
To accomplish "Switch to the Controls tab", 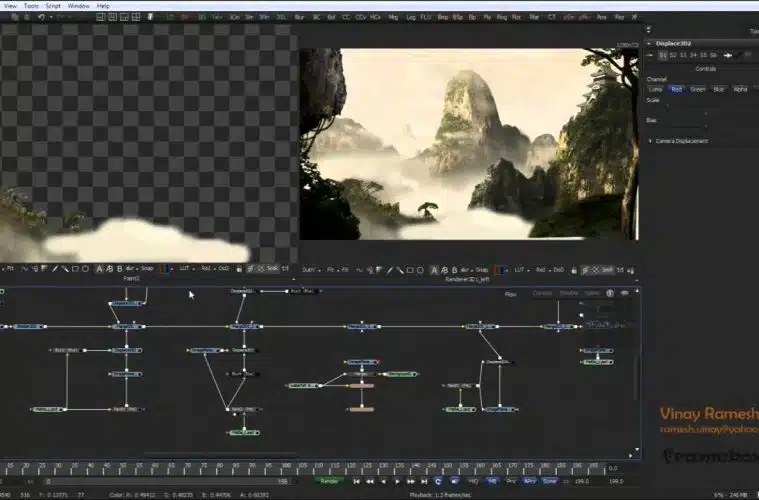I will [705, 68].
